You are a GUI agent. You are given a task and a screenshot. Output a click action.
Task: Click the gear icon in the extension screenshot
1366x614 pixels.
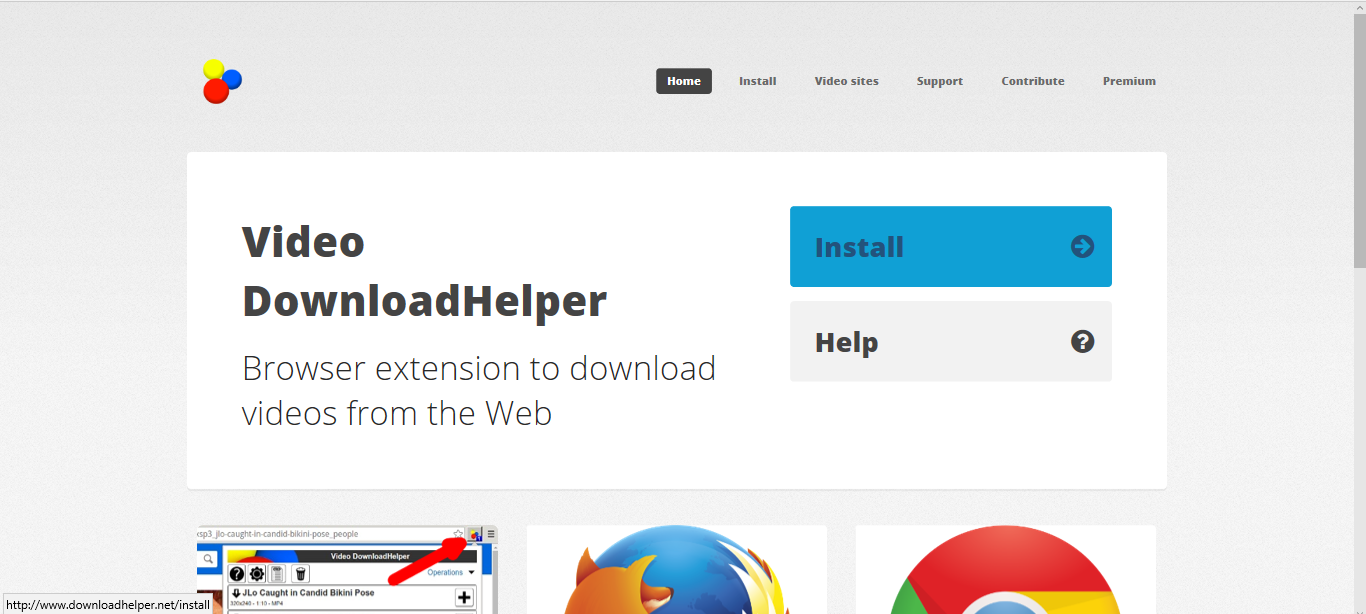pyautogui.click(x=257, y=573)
